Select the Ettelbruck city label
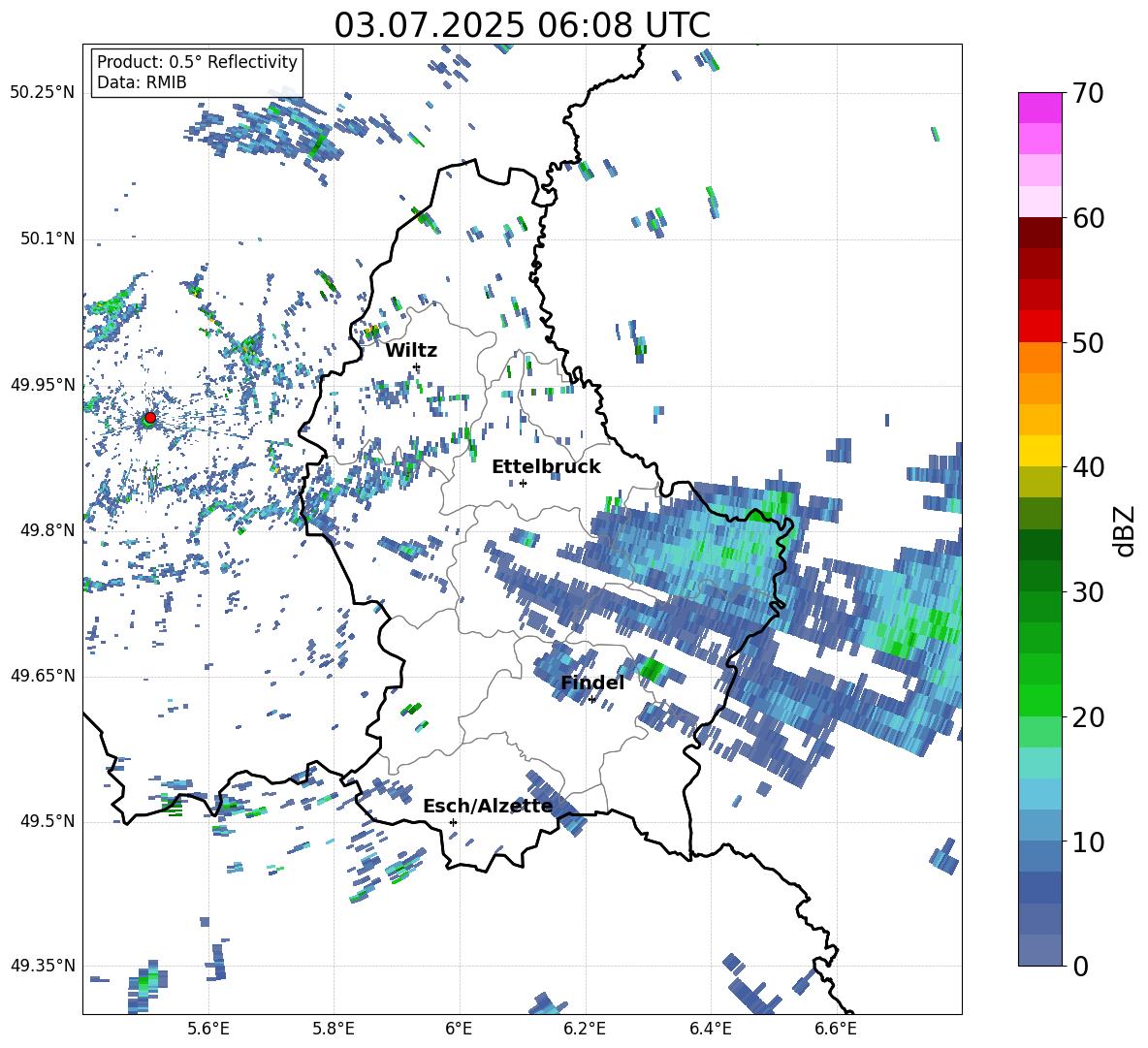This screenshot has height=1048, width=1148. pos(546,467)
